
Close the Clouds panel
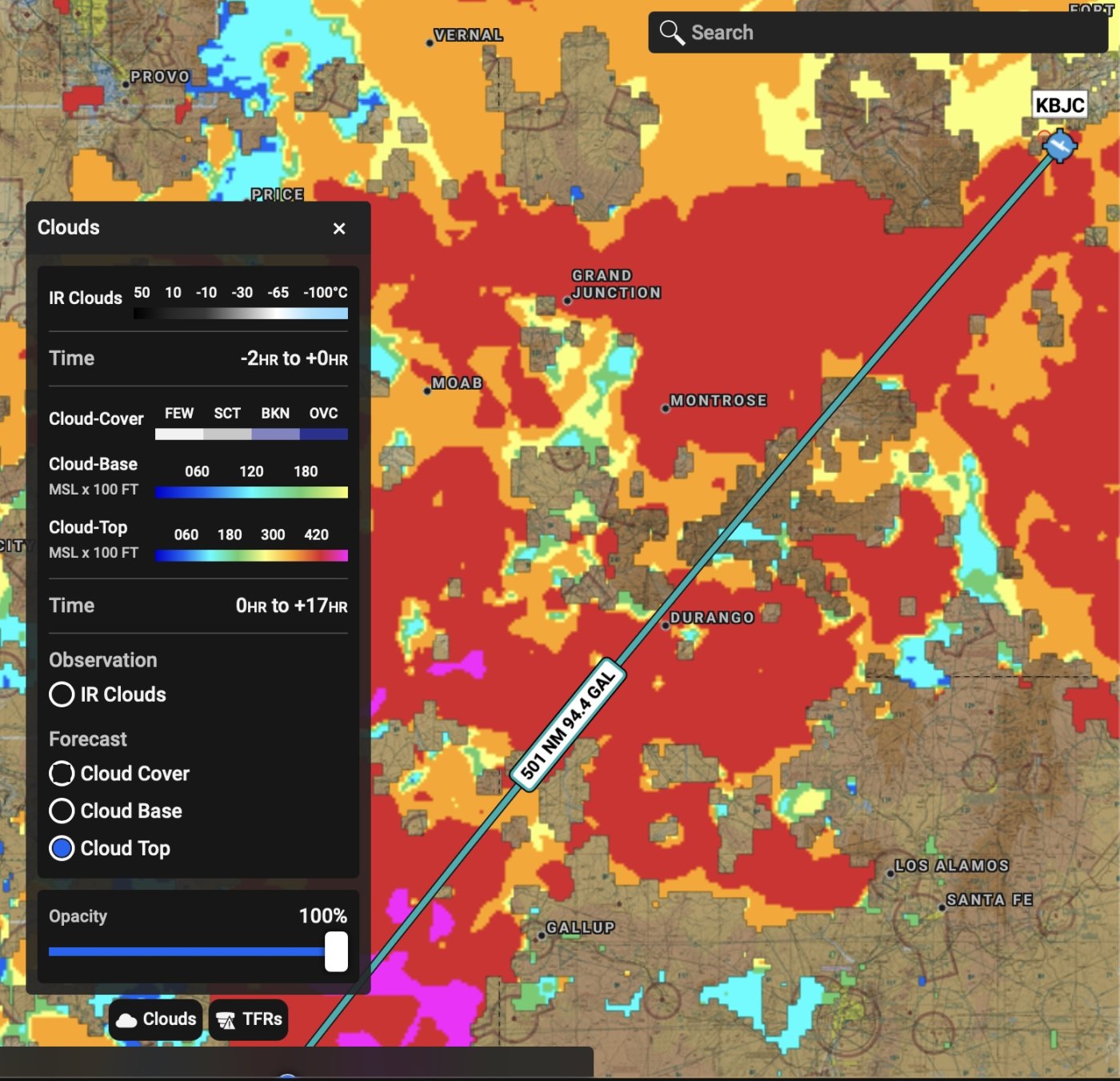coord(339,229)
